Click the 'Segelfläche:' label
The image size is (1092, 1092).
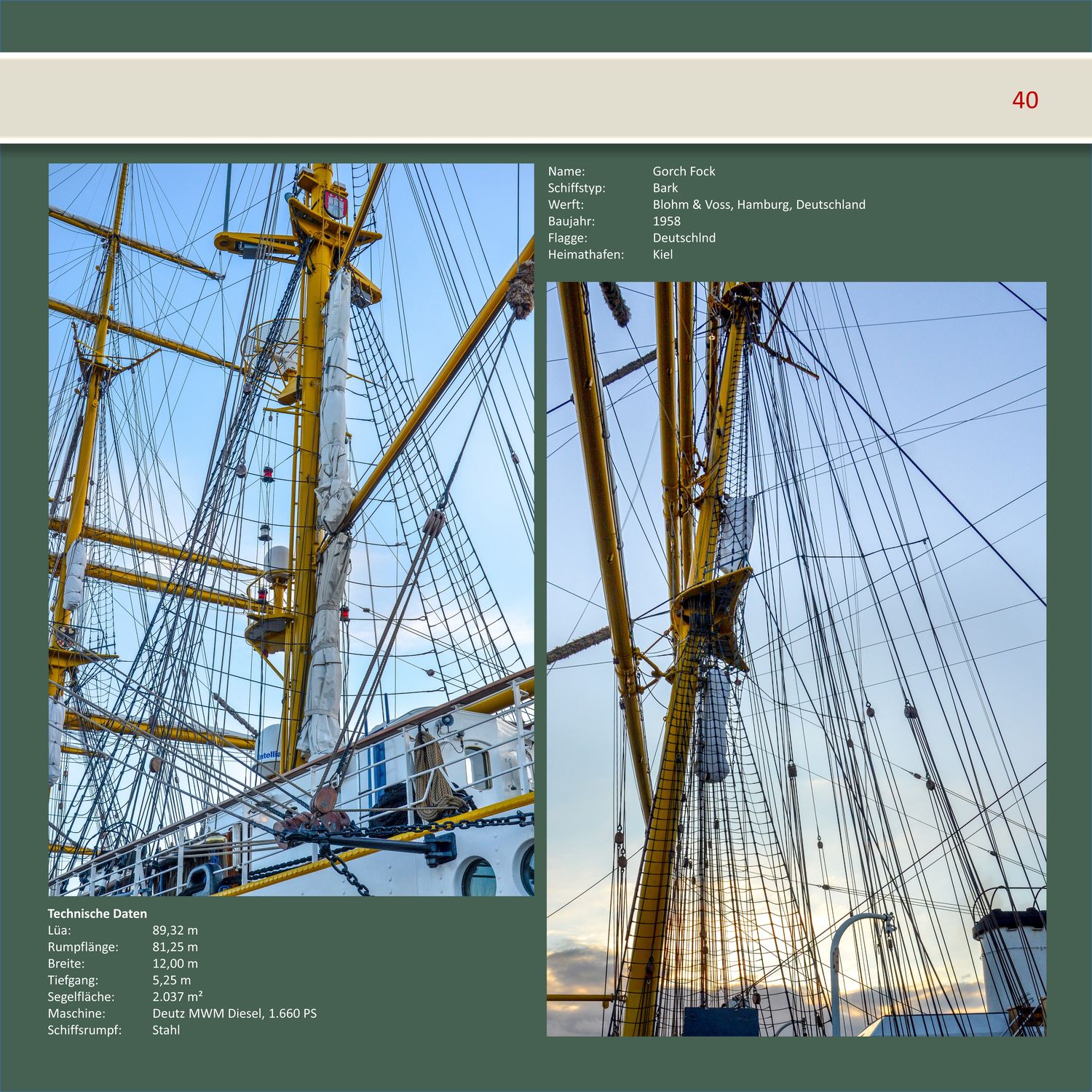[81, 997]
